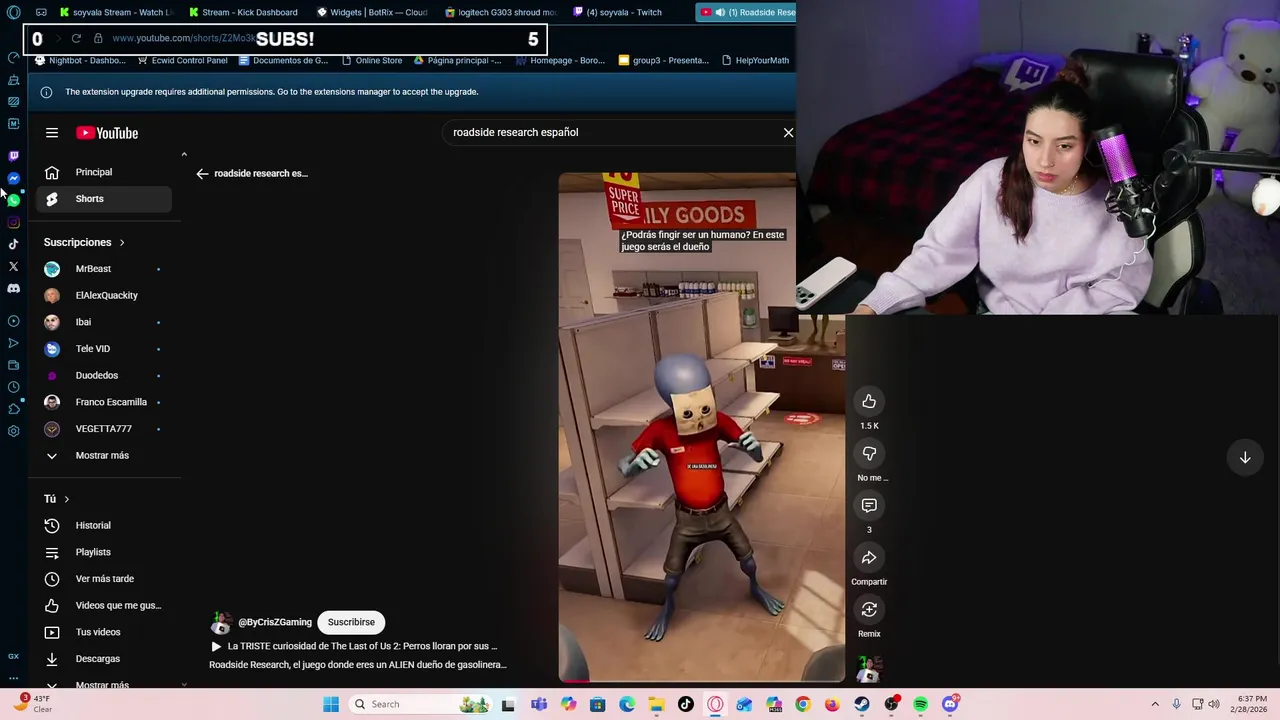The image size is (1280, 720).
Task: Open the Nightbot Dashboard bookmark
Action: (x=80, y=60)
